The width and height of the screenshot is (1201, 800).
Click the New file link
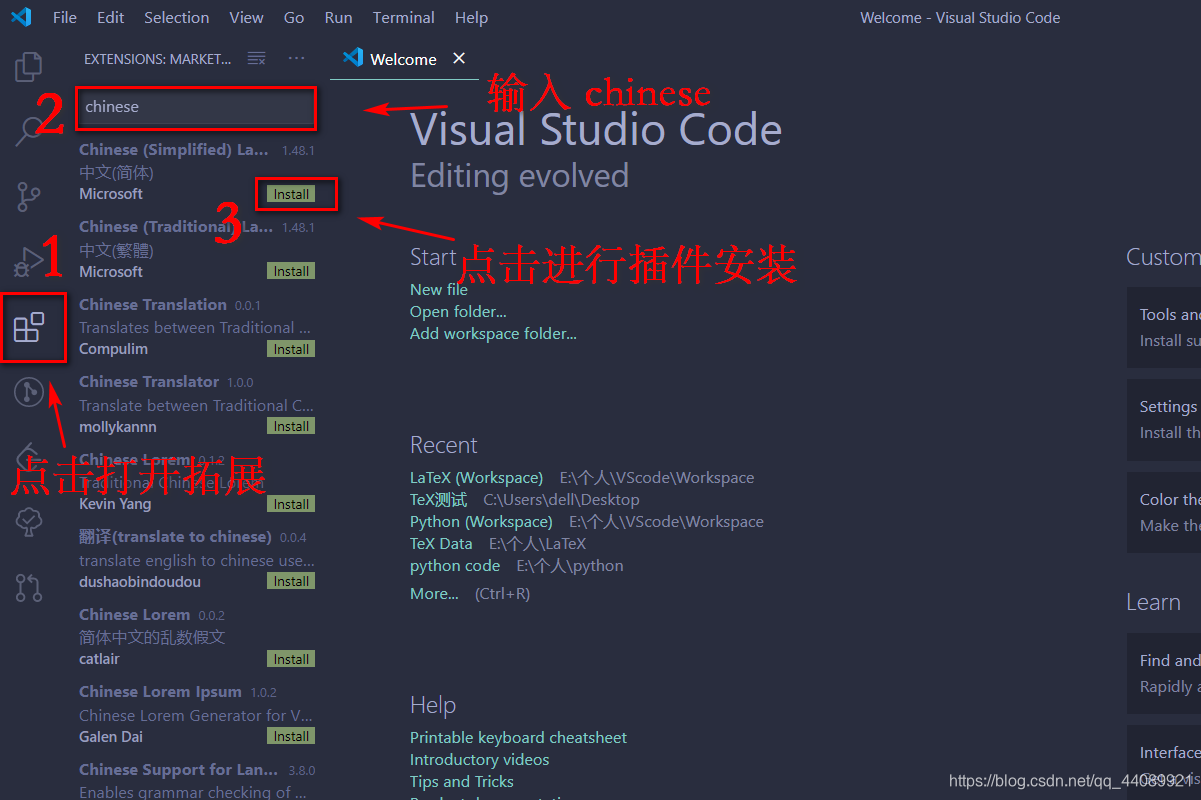tap(439, 290)
